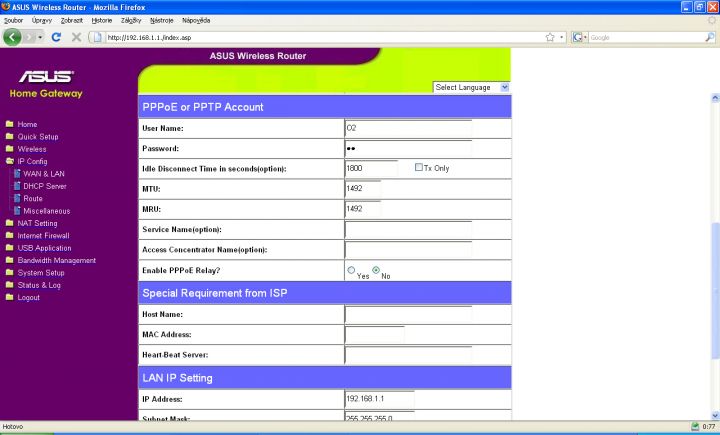
Task: Click the Internet Firewall folder icon
Action: (x=9, y=236)
